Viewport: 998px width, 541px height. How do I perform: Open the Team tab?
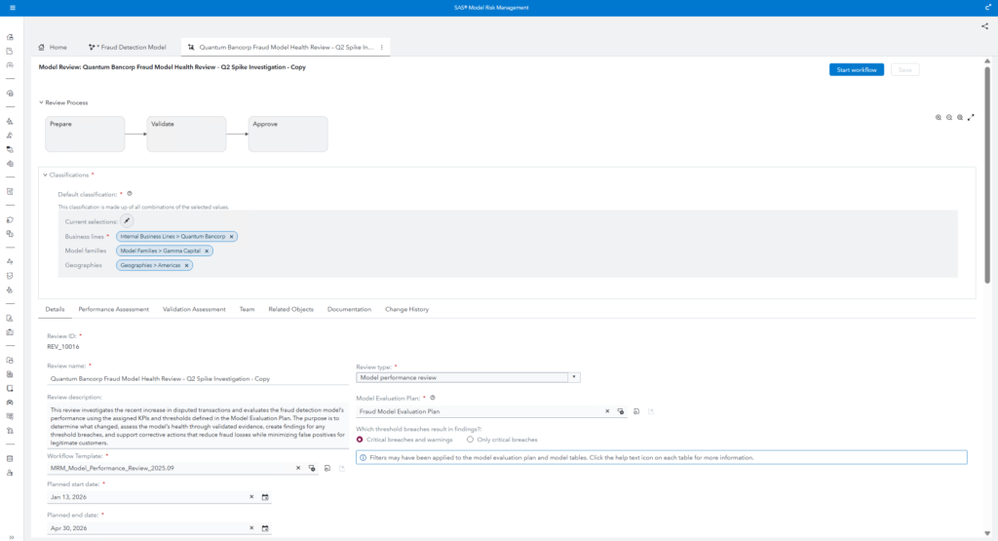(x=247, y=309)
